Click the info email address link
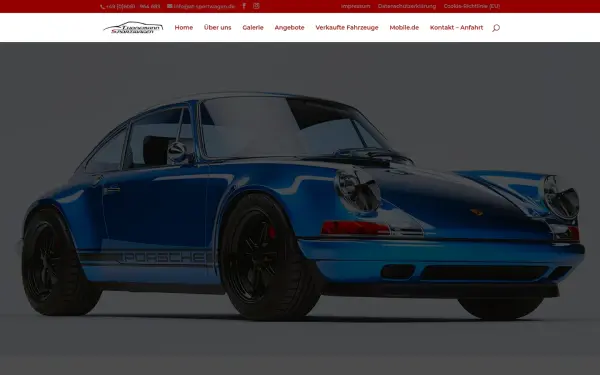This screenshot has width=600, height=375. (201, 7)
